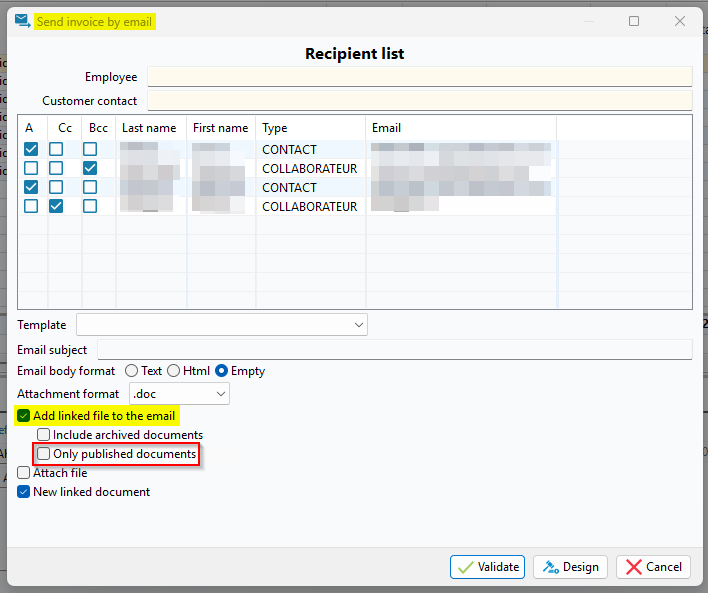Click into the Employee field
Image resolution: width=708 pixels, height=593 pixels.
419,77
